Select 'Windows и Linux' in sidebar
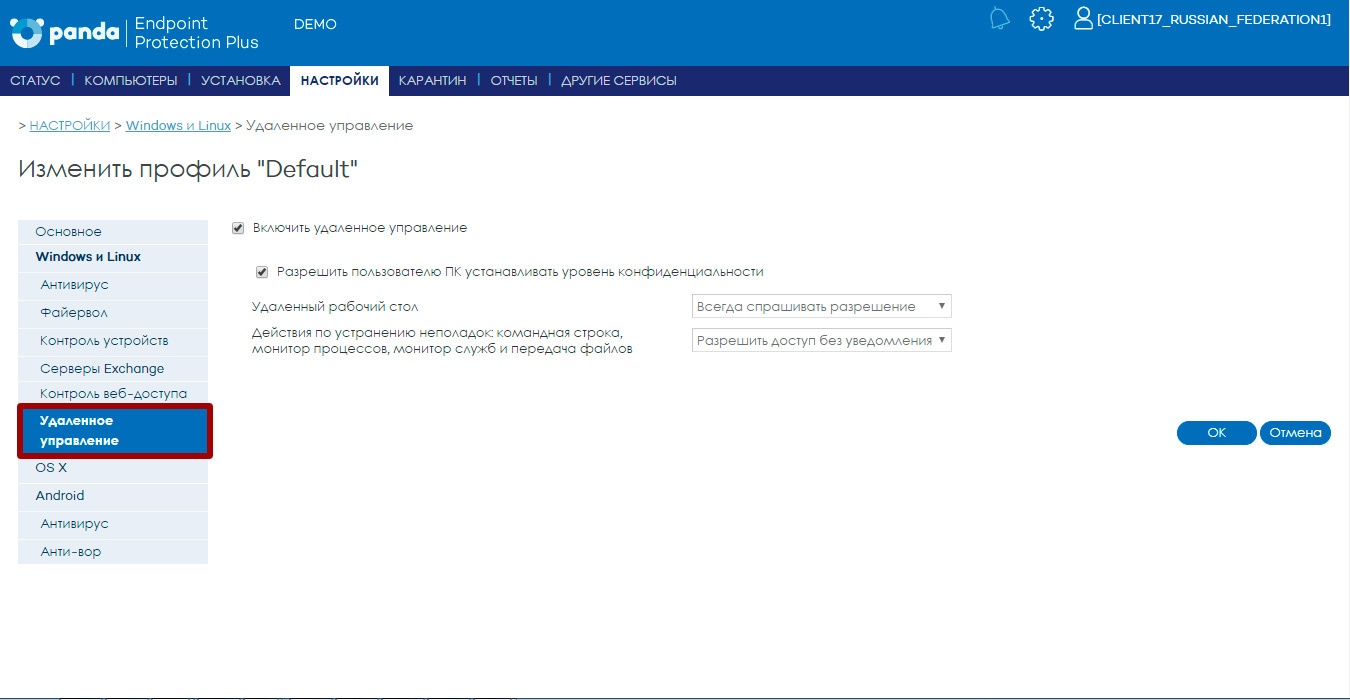1350x700 pixels. click(113, 257)
